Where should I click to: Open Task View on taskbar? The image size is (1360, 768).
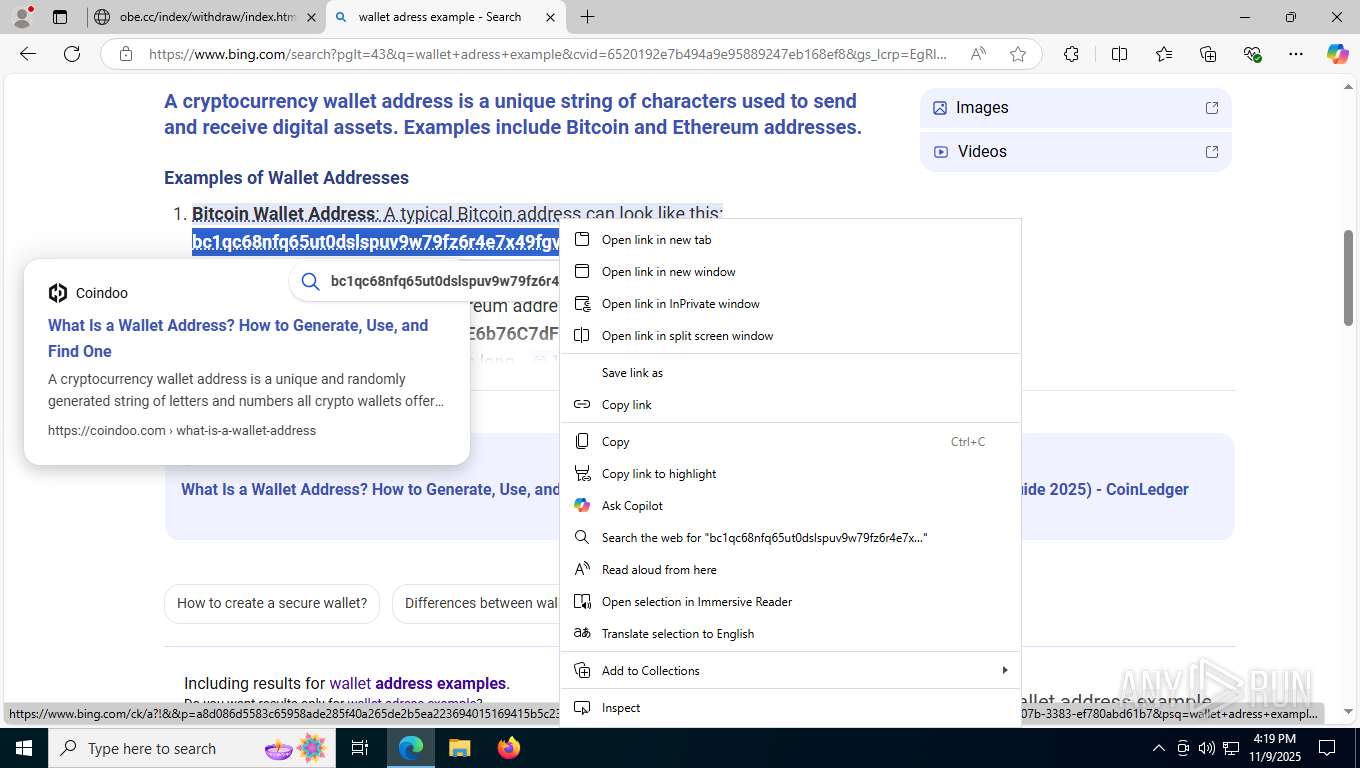click(x=360, y=748)
